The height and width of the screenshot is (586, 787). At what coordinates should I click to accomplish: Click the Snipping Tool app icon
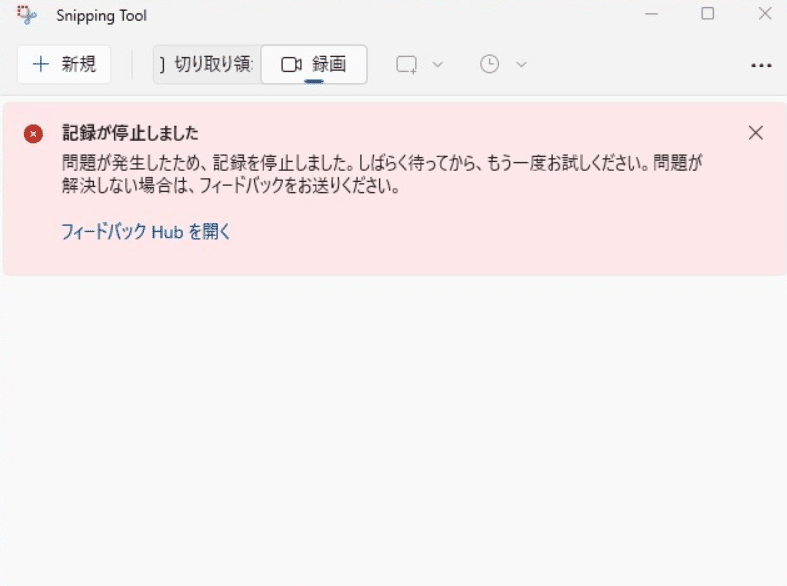click(x=27, y=15)
